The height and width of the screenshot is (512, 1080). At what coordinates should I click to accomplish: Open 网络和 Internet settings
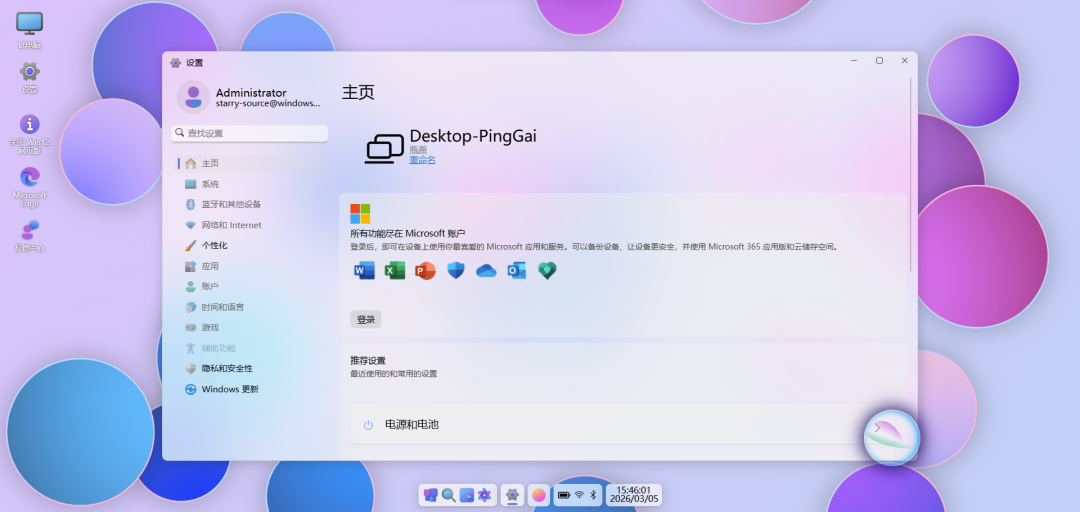[x=249, y=225]
